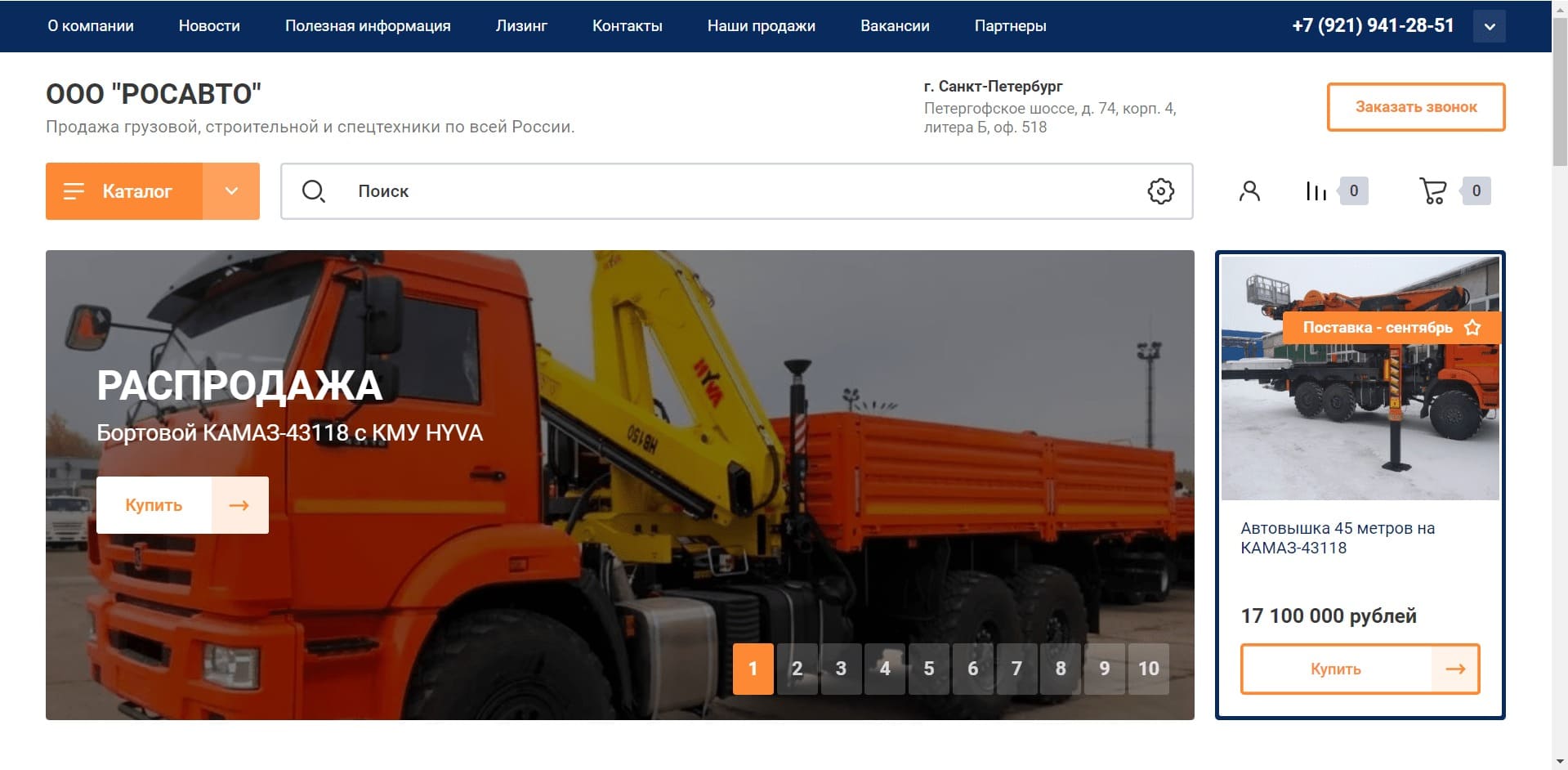Click the Бортовой КАМАЗ-43118 с КМУ HYVA subtitle
The height and width of the screenshot is (770, 1568).
(289, 432)
